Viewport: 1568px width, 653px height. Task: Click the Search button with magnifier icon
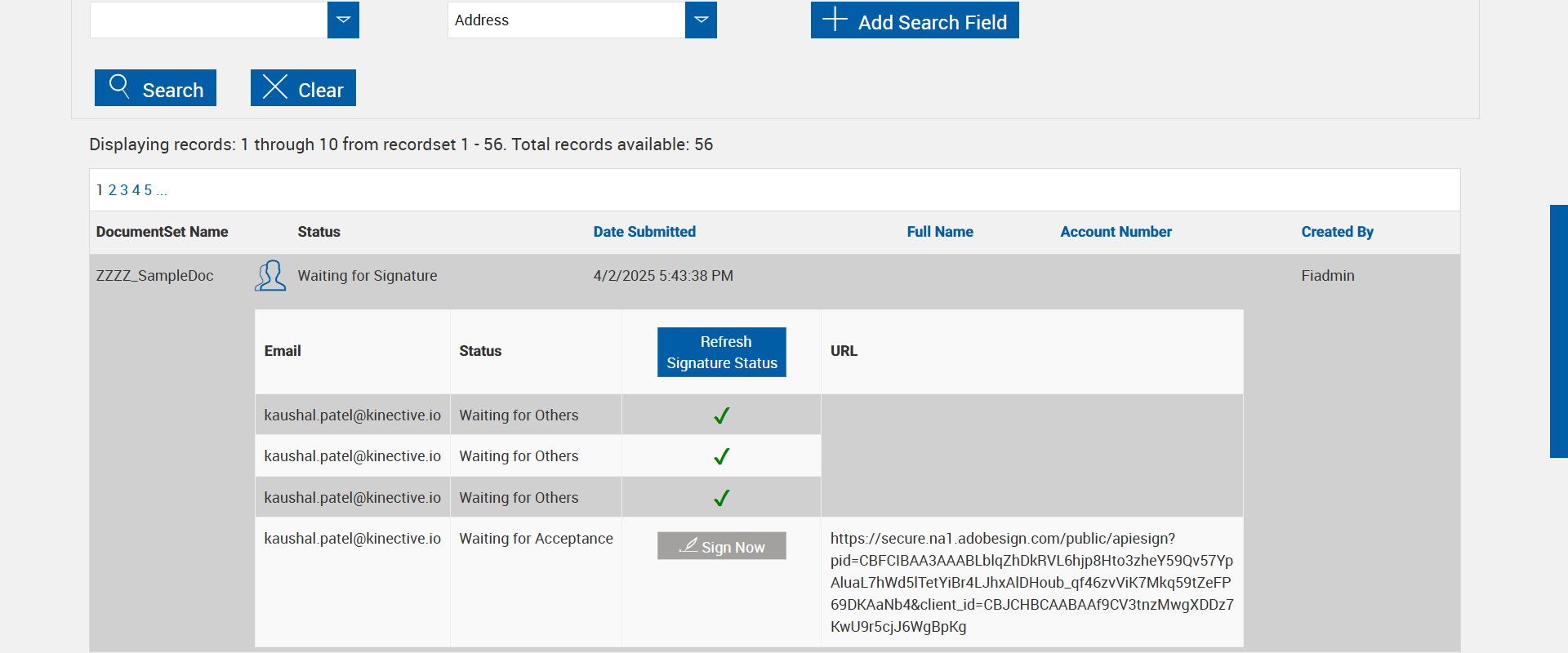pos(155,88)
